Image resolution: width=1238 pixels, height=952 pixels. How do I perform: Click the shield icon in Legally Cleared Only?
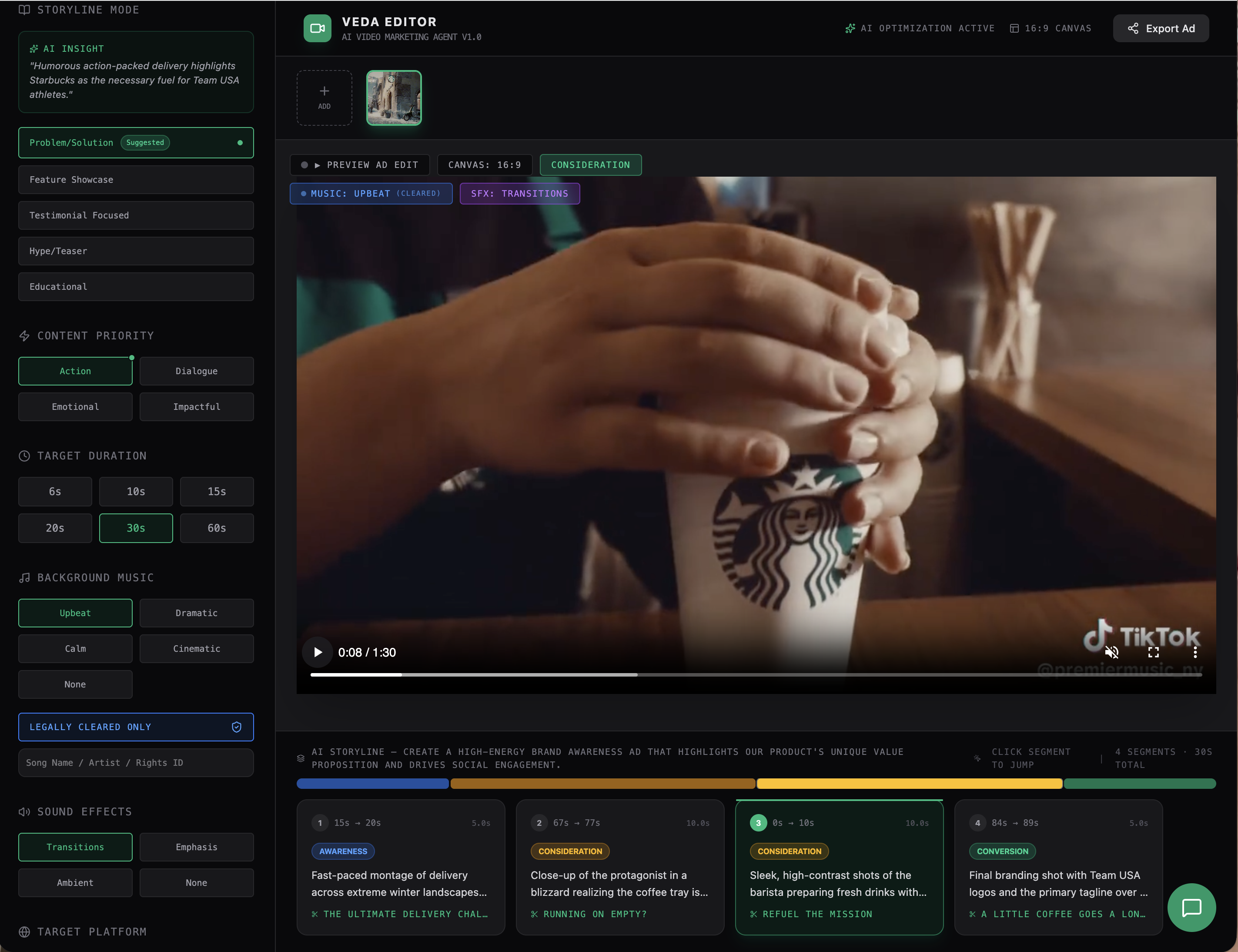coord(237,727)
